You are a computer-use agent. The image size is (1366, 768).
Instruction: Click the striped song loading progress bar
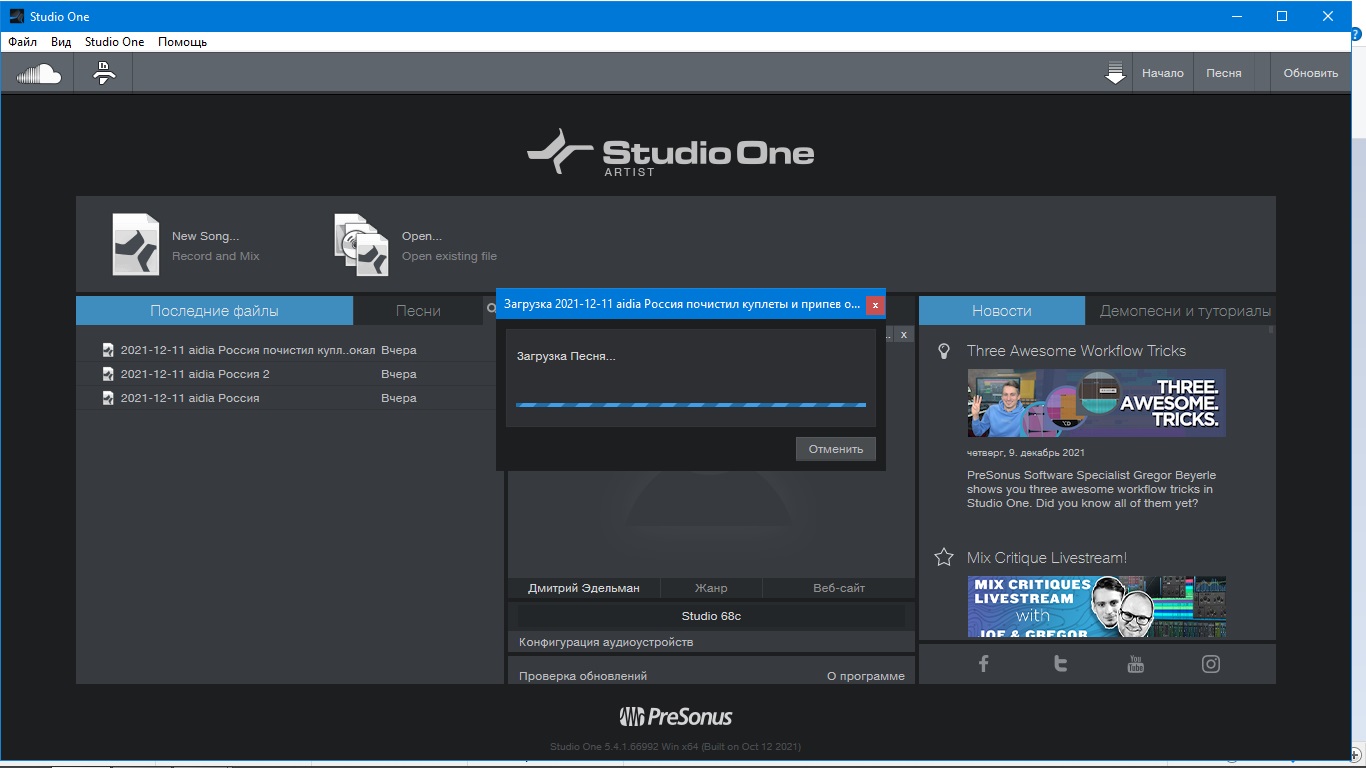(691, 405)
